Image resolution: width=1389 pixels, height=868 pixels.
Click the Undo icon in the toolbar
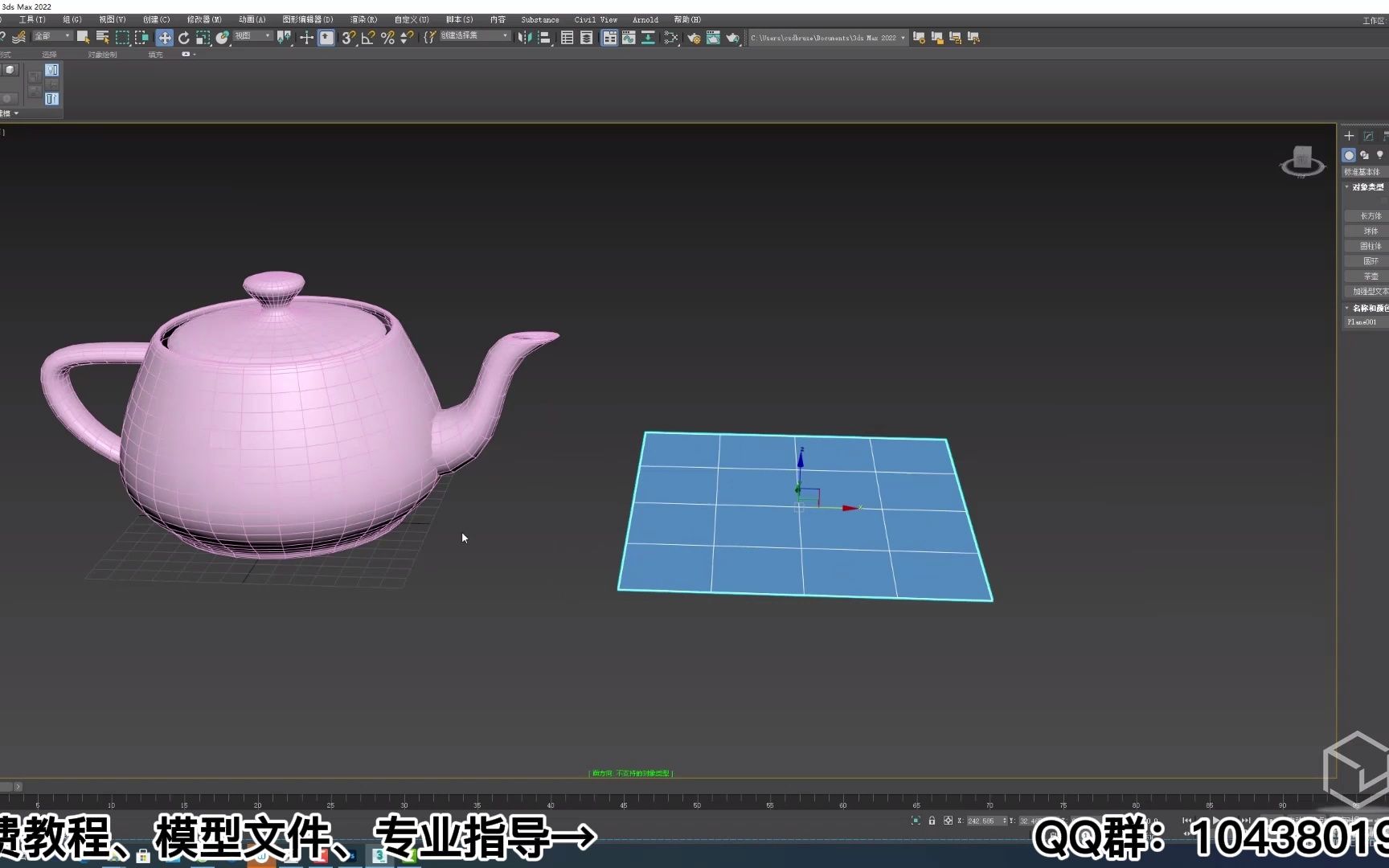[4, 37]
